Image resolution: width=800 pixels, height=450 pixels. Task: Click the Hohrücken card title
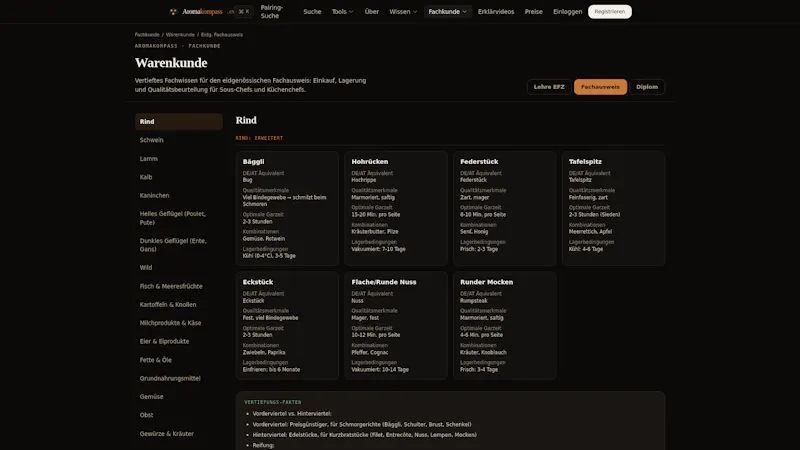point(369,161)
